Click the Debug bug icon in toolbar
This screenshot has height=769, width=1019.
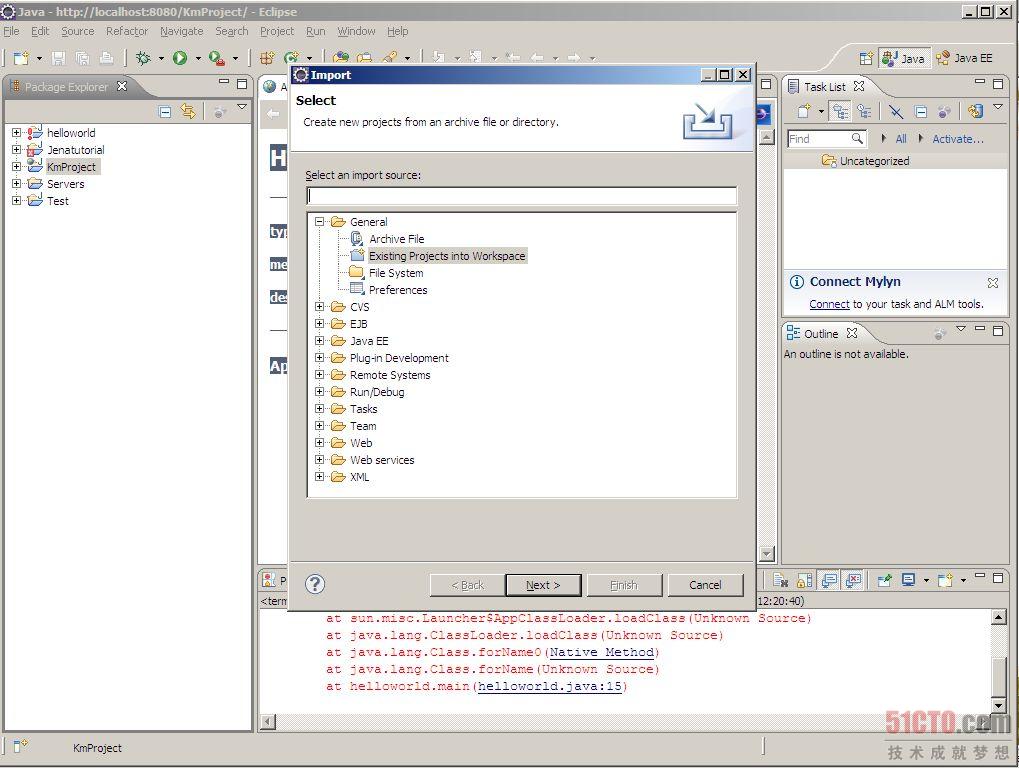click(x=144, y=59)
